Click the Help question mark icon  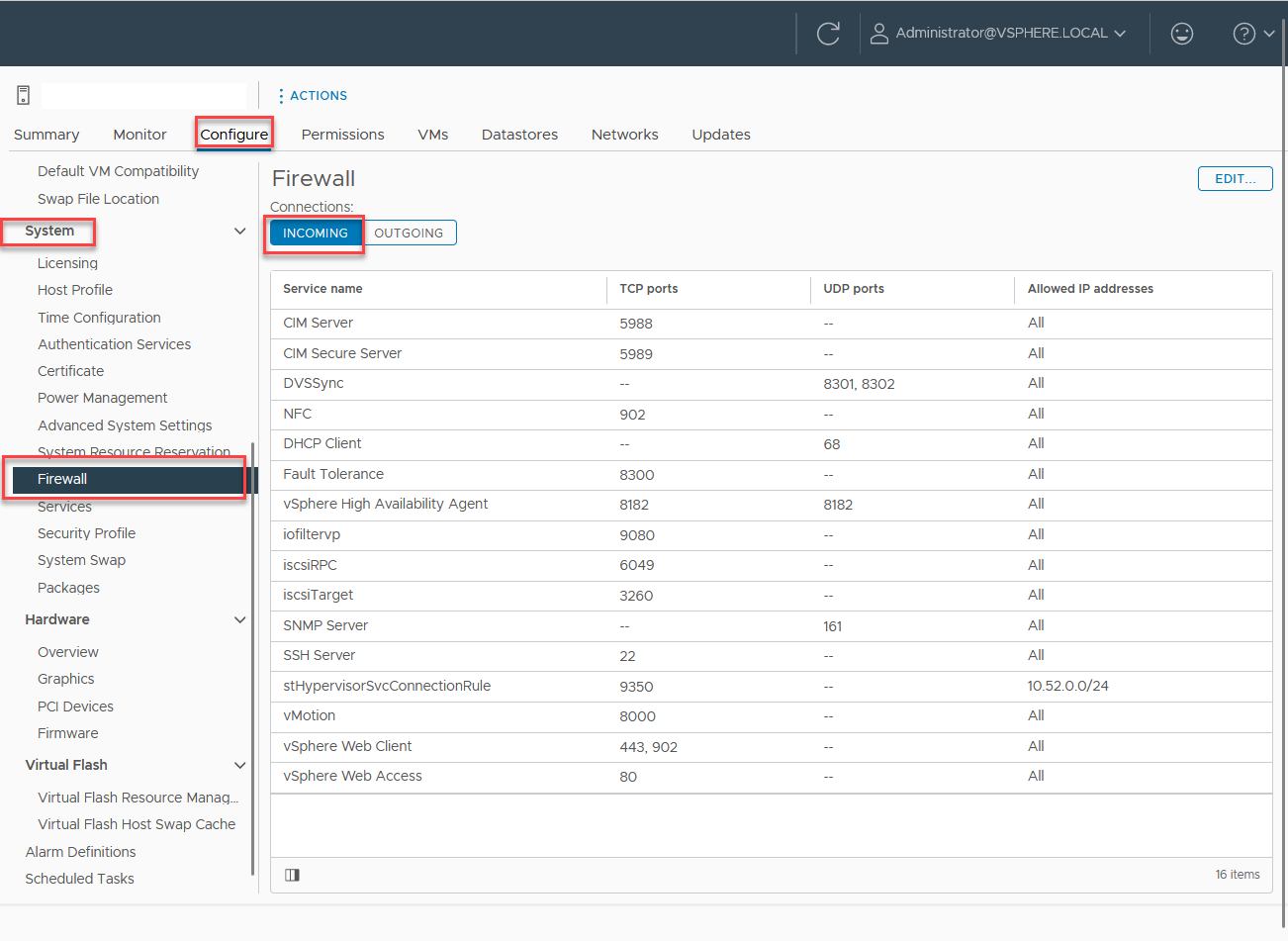[x=1242, y=33]
